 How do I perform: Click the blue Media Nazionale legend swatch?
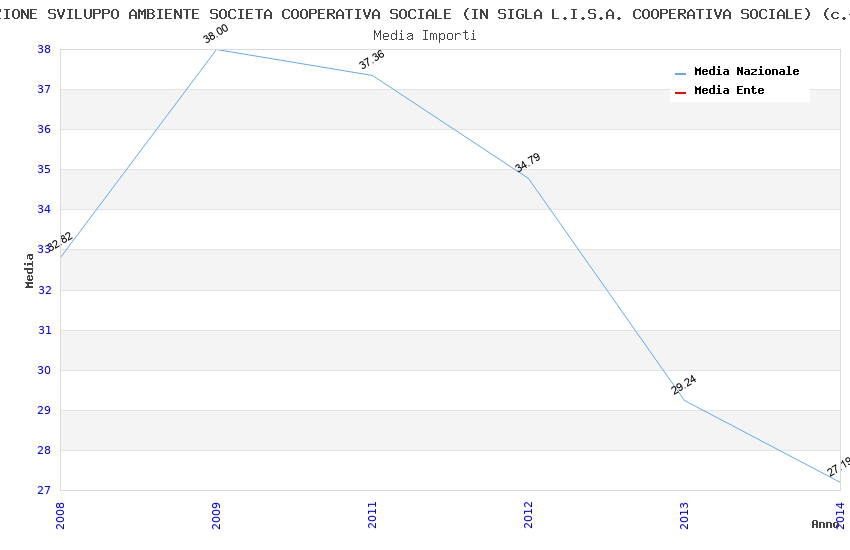tap(681, 73)
